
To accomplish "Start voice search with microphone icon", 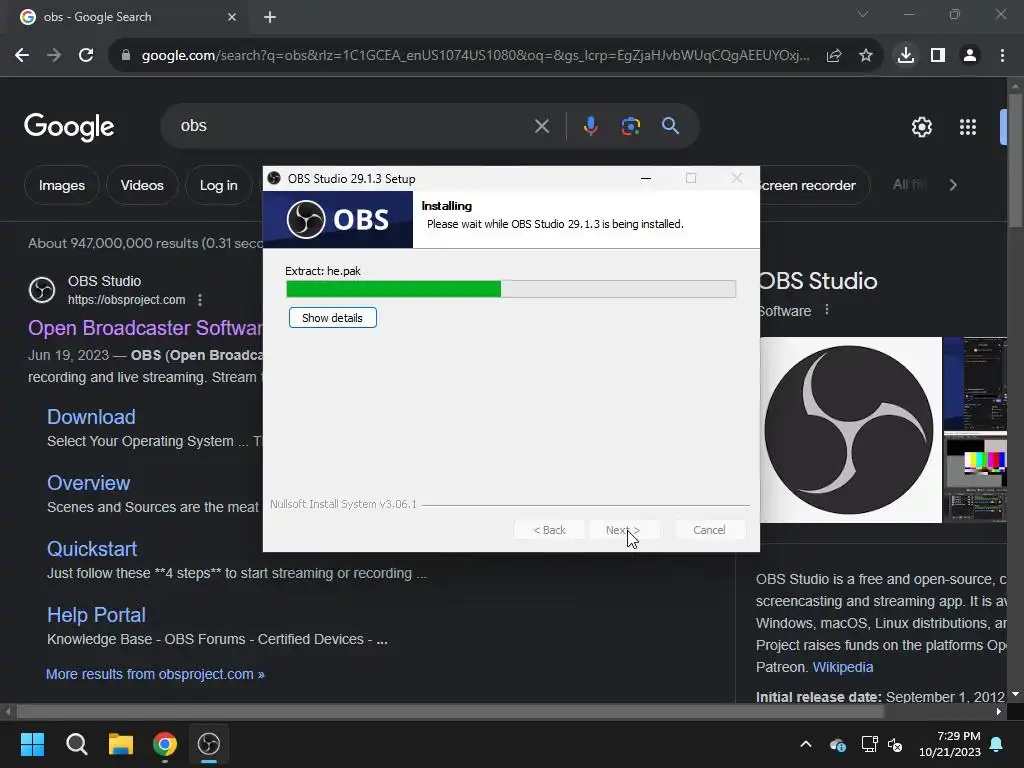I will (590, 126).
